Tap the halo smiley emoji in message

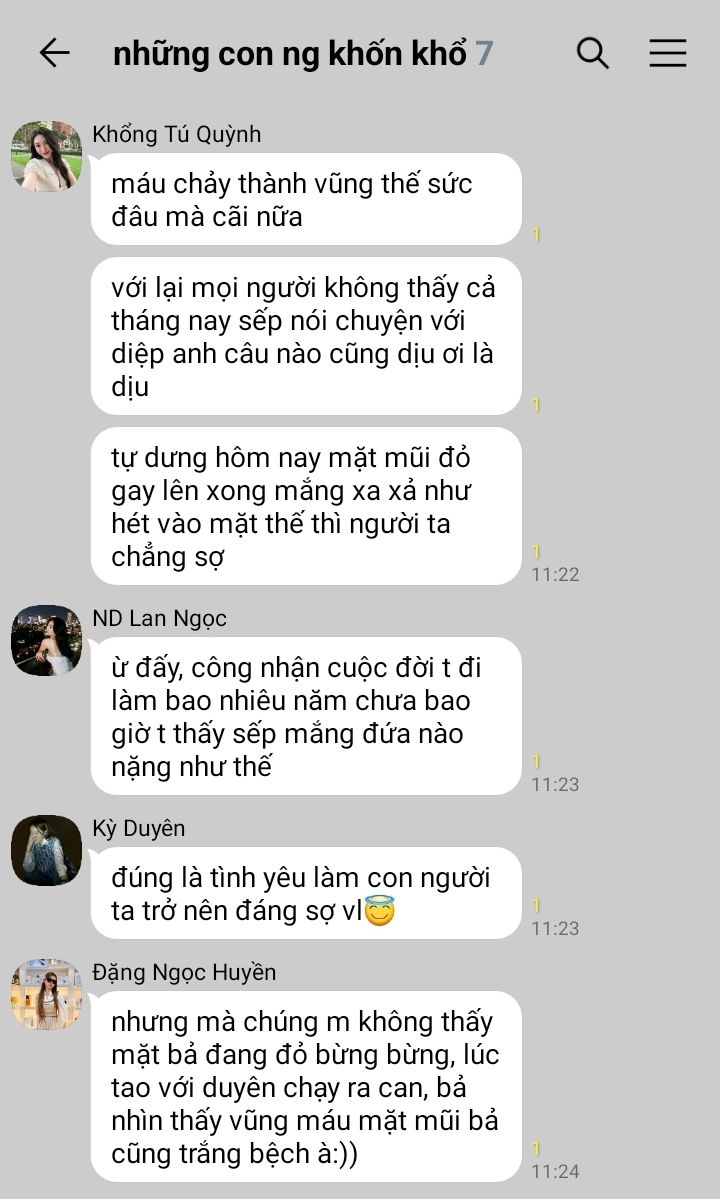coord(380,911)
